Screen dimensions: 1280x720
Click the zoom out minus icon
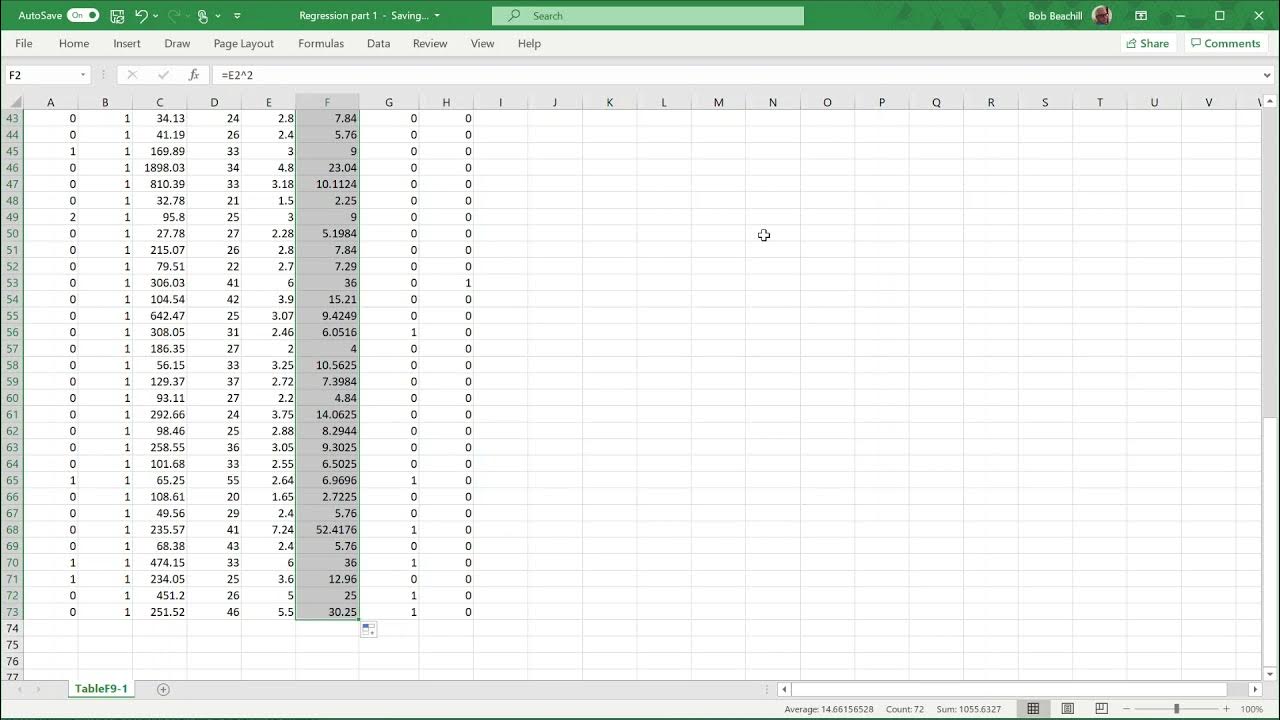[x=1128, y=709]
